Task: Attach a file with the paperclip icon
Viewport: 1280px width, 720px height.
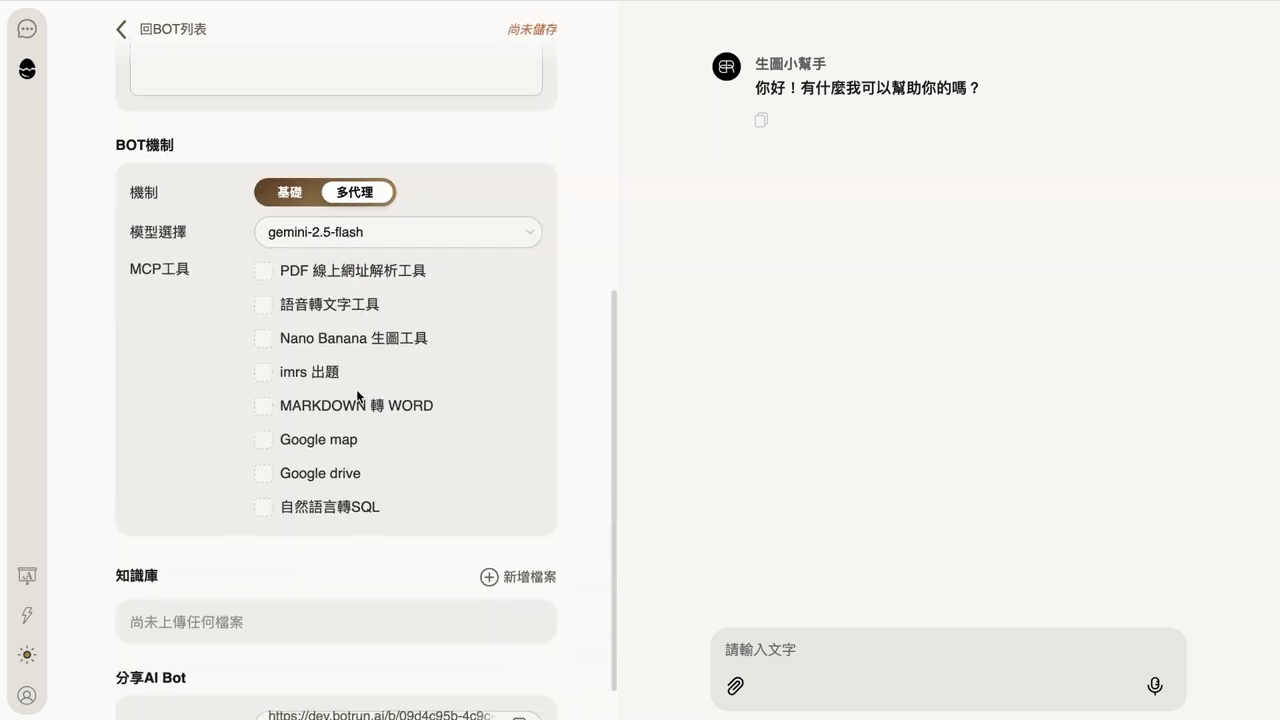Action: [x=735, y=686]
